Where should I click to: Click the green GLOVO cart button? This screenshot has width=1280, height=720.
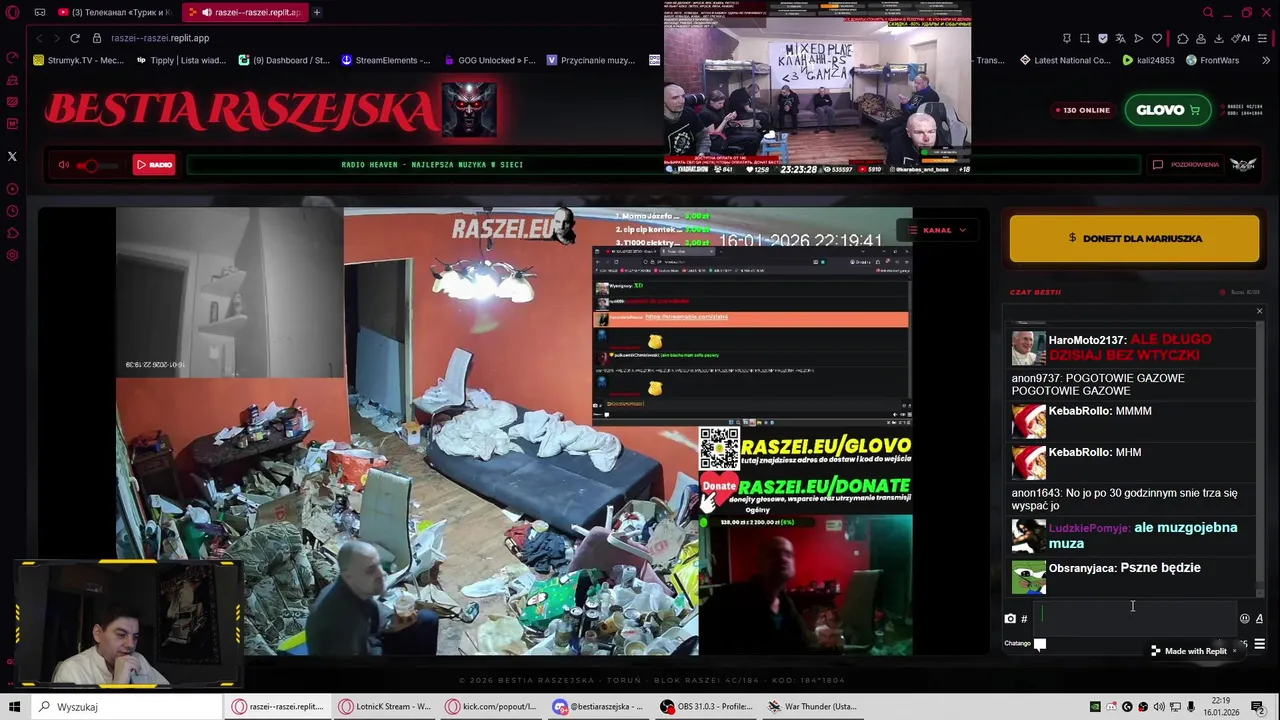(x=1168, y=110)
